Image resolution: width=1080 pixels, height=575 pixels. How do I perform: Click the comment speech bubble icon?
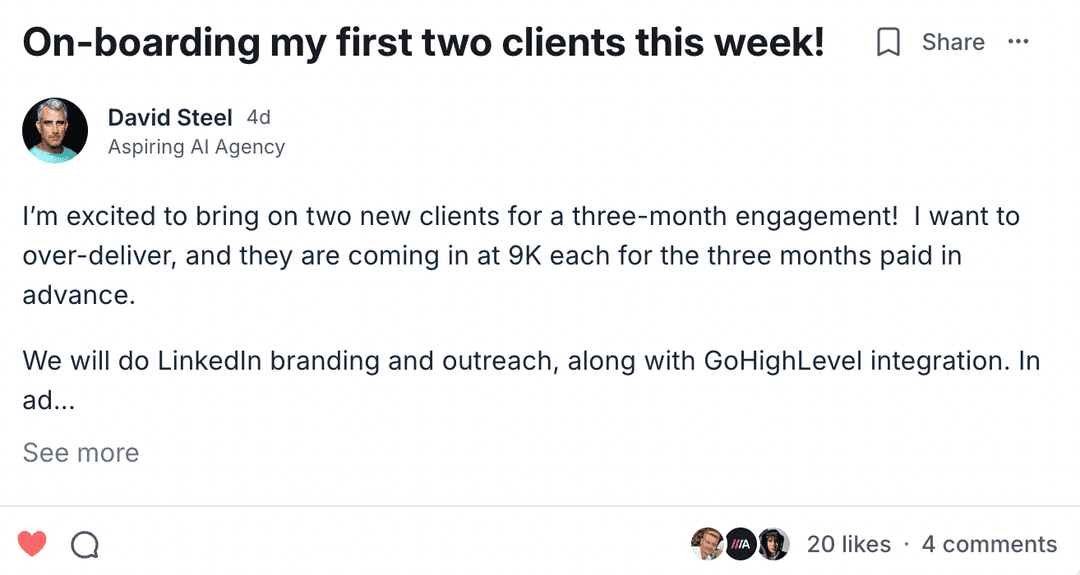click(x=85, y=544)
